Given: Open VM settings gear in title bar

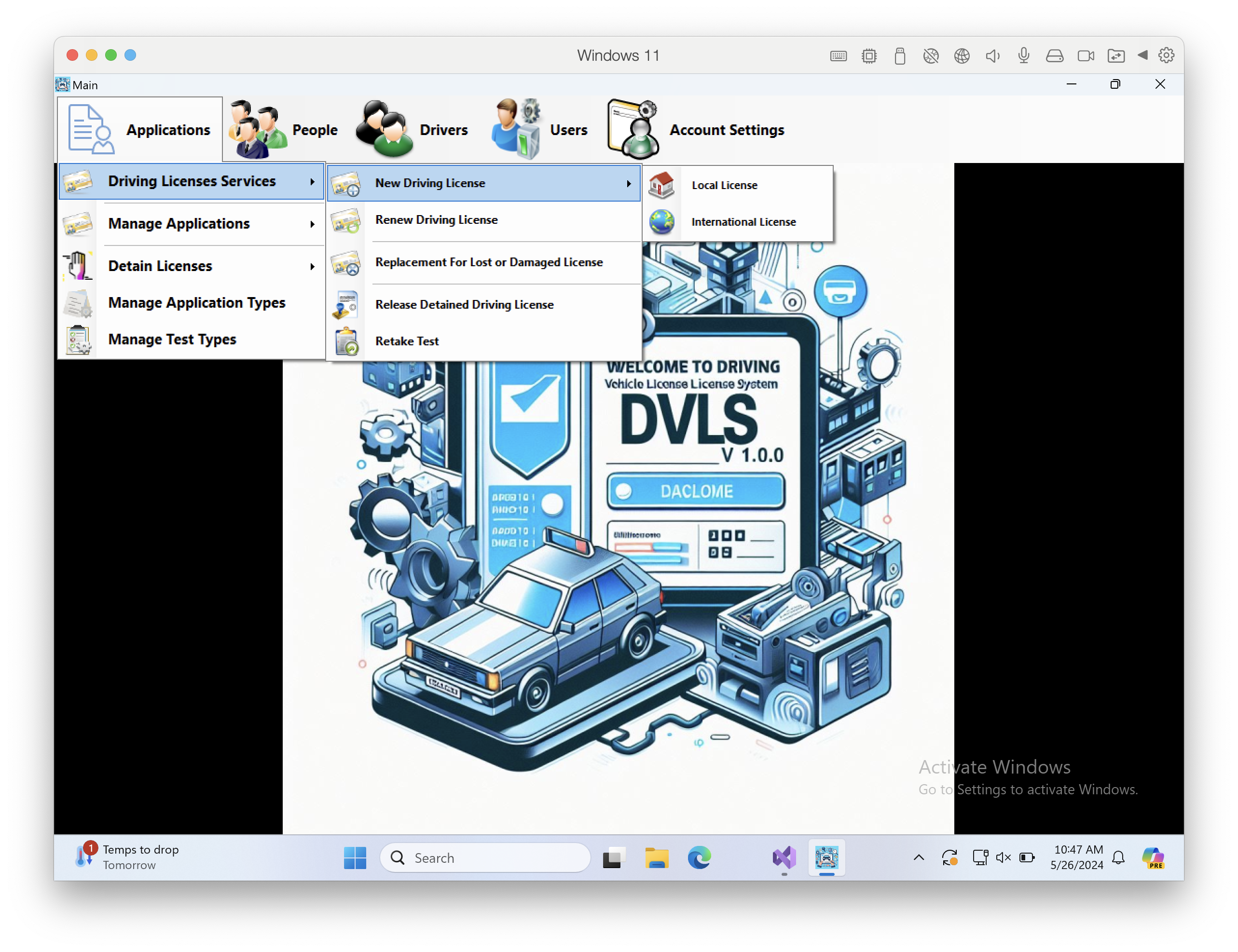Looking at the screenshot, I should 1167,55.
